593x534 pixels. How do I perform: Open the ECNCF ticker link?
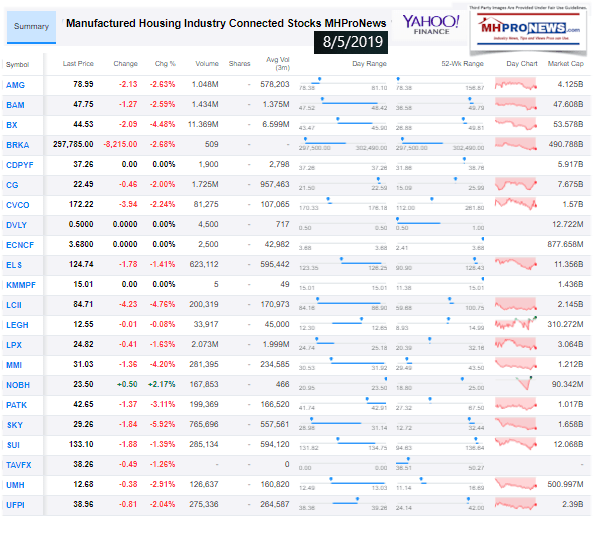[x=20, y=245]
